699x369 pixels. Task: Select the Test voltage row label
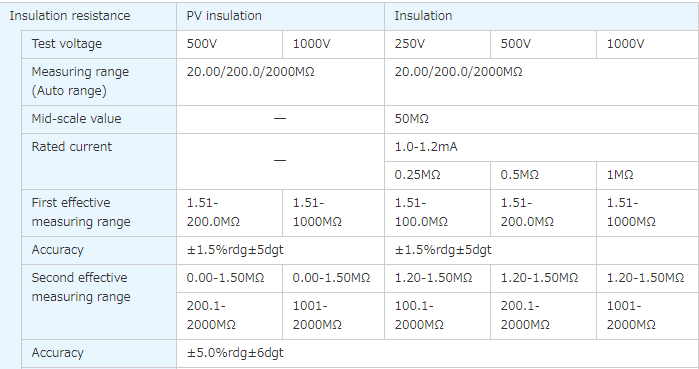tap(99, 44)
